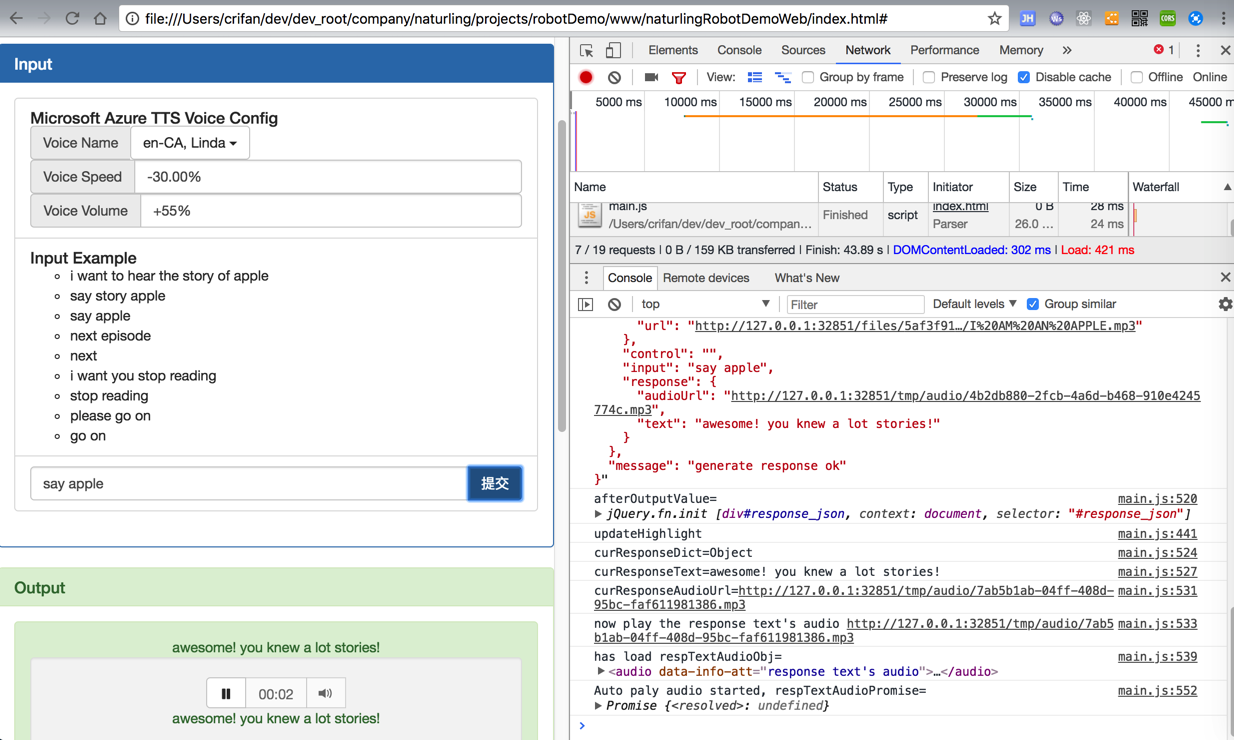Click the DevTools inspect element icon

coord(587,50)
